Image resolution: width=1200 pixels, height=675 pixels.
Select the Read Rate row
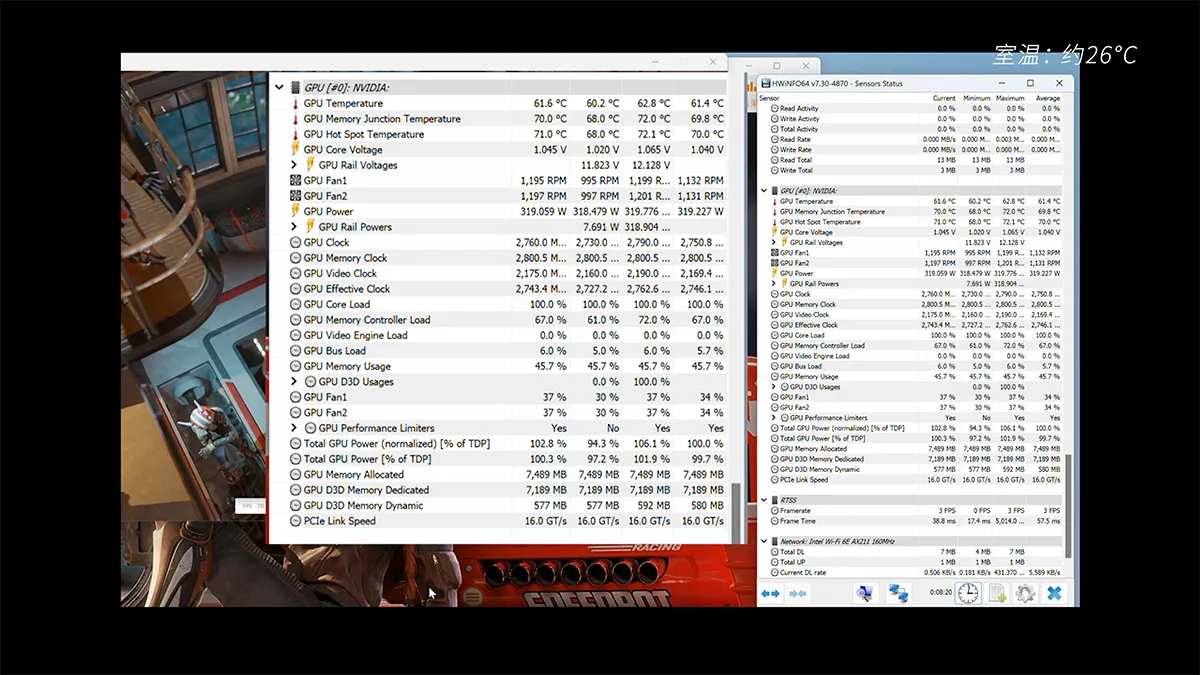(911, 139)
